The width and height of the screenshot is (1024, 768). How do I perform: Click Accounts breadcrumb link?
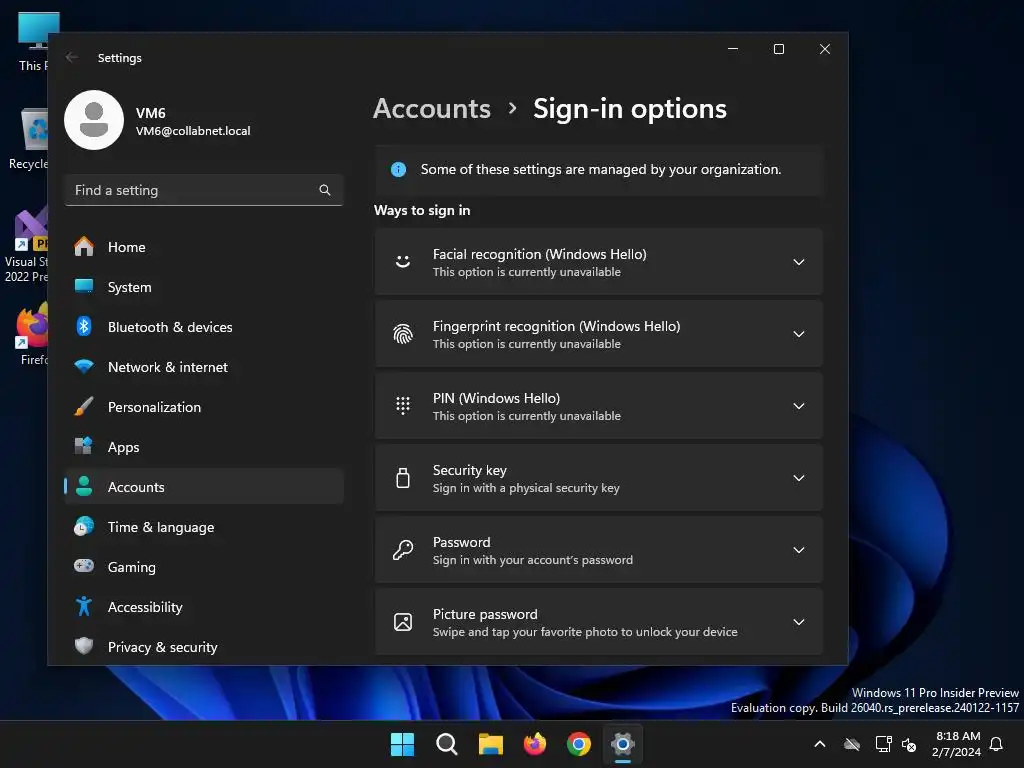432,108
